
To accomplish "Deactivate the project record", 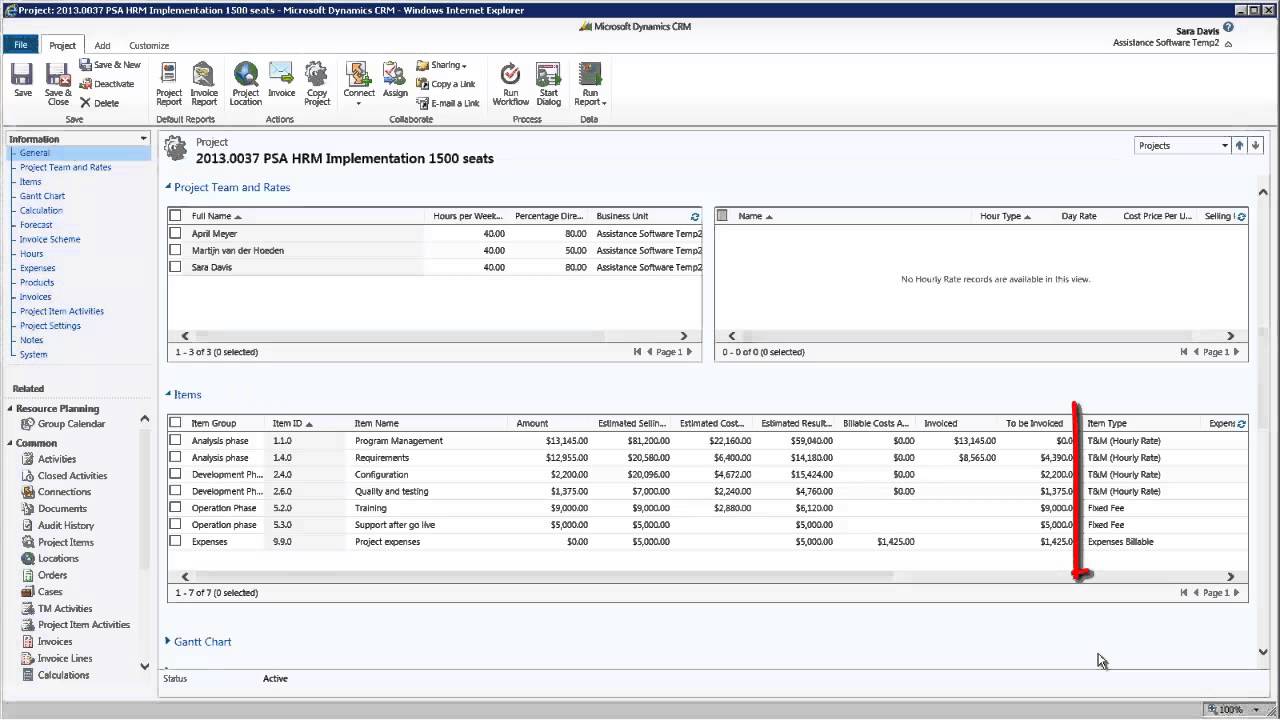I will [x=107, y=84].
